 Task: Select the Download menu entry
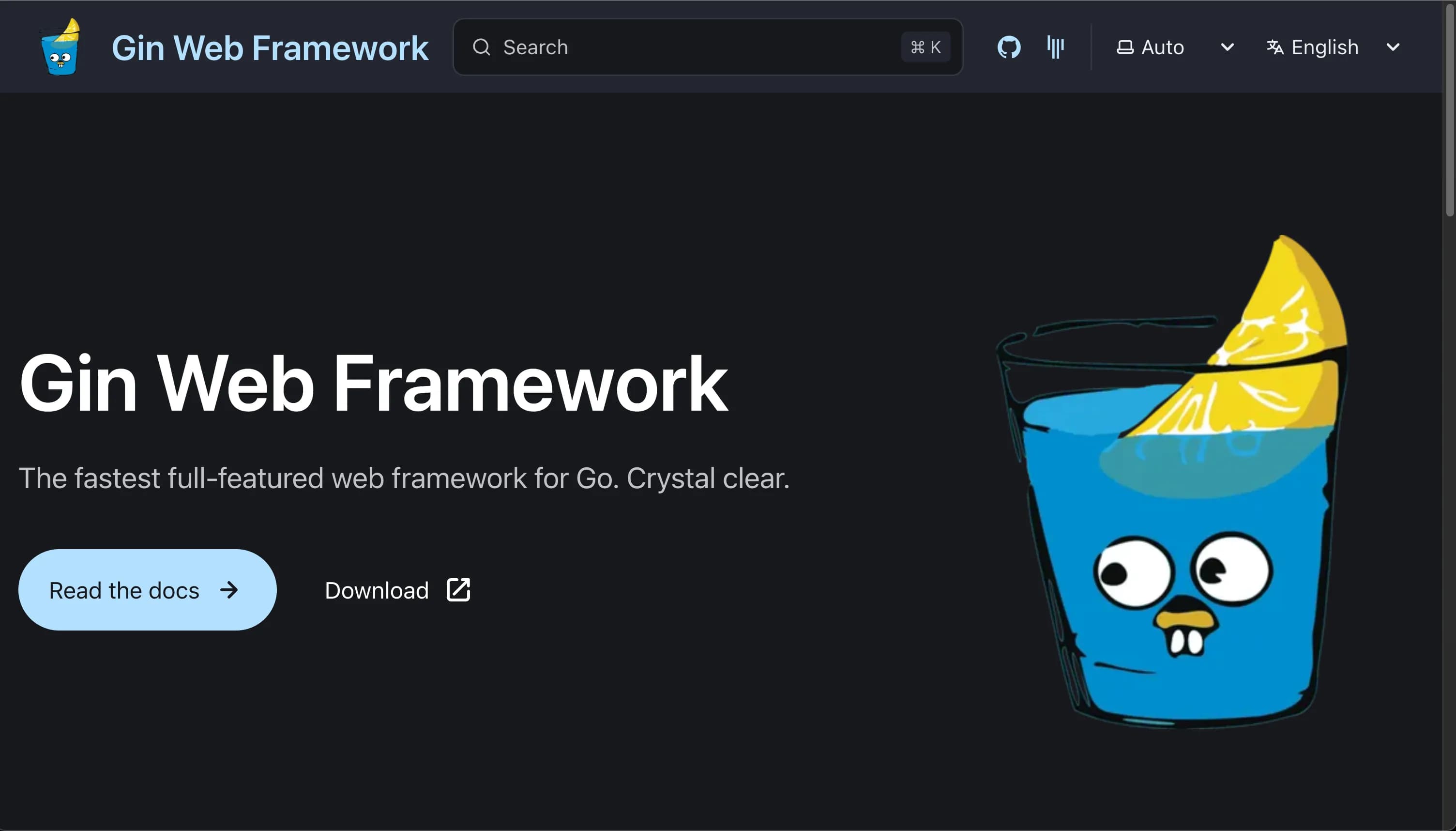point(376,589)
